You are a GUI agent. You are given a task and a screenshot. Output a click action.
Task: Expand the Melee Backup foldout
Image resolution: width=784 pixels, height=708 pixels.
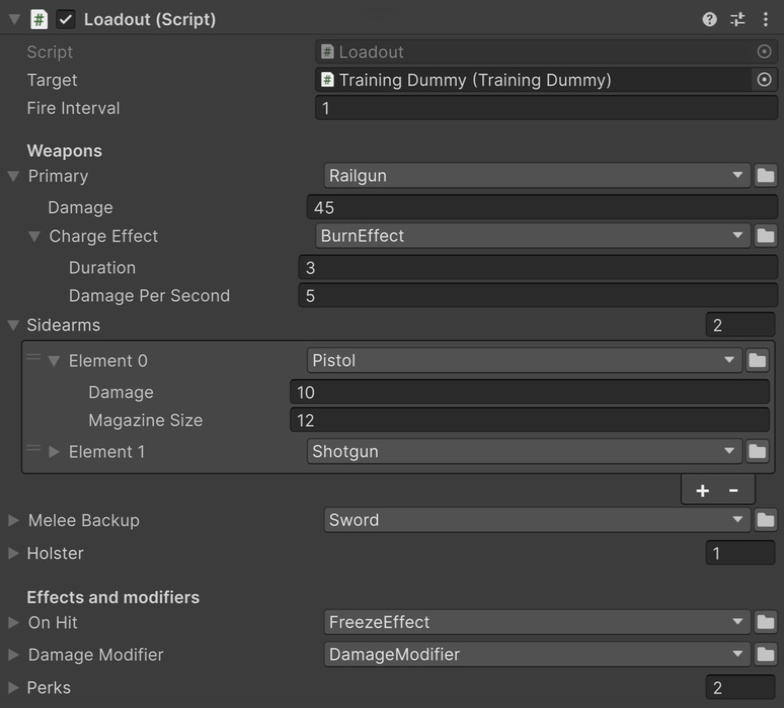pos(14,520)
